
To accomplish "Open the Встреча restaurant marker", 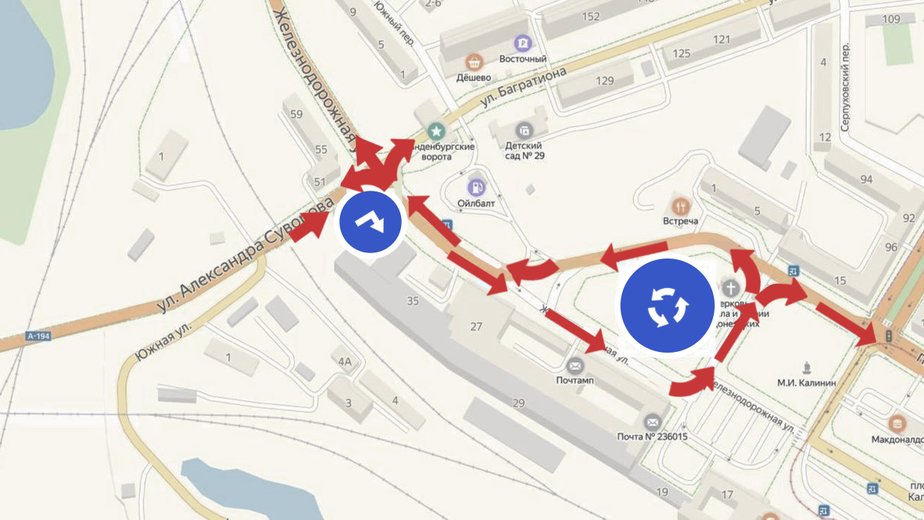I will click(681, 206).
